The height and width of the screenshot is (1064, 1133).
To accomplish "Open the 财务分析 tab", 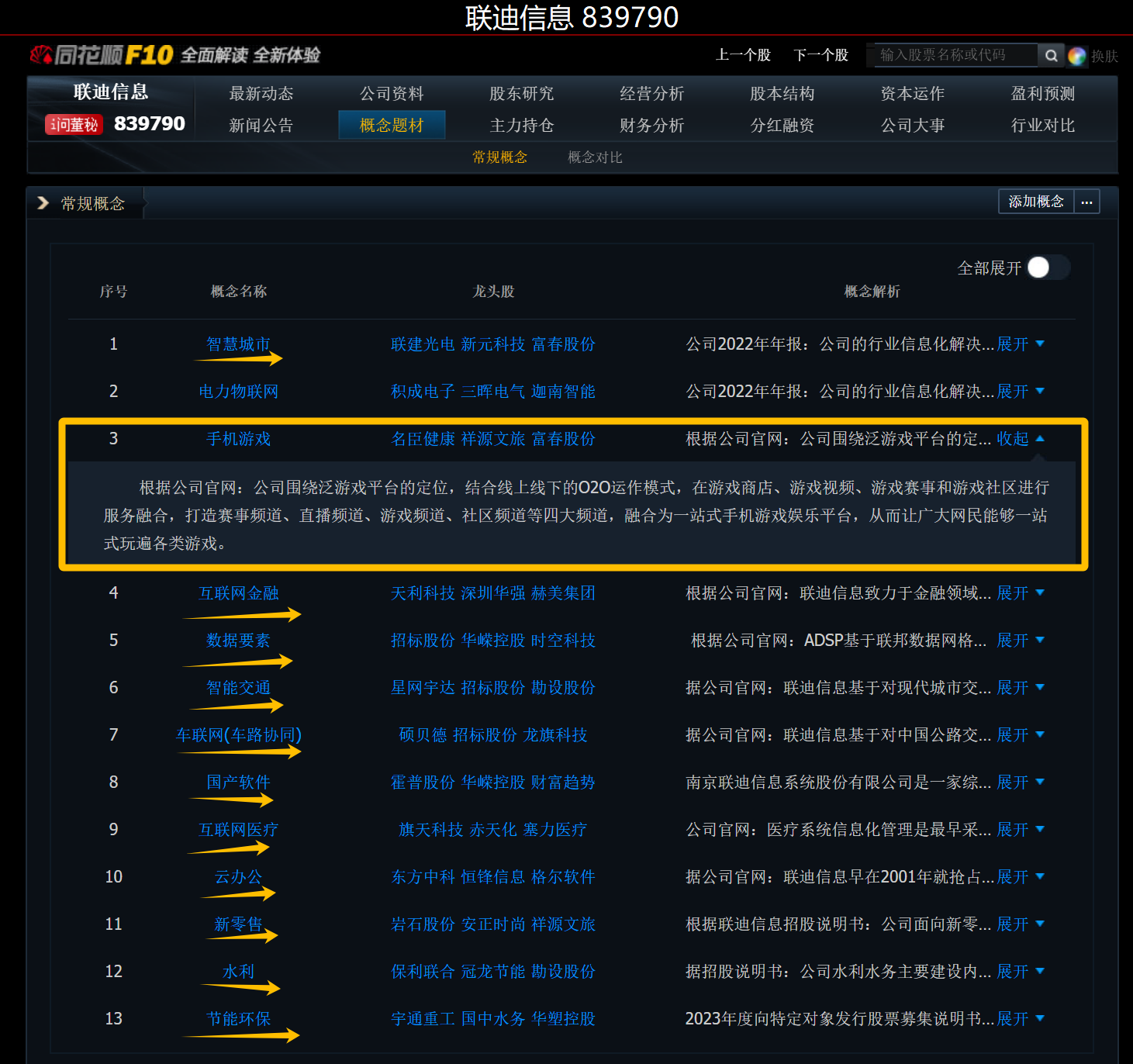I will pos(652,126).
